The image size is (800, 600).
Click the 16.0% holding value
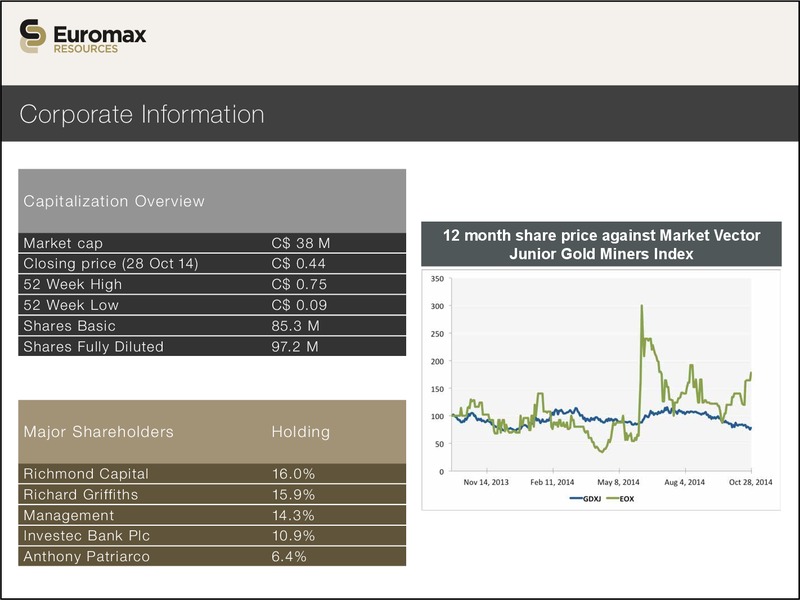pyautogui.click(x=293, y=474)
